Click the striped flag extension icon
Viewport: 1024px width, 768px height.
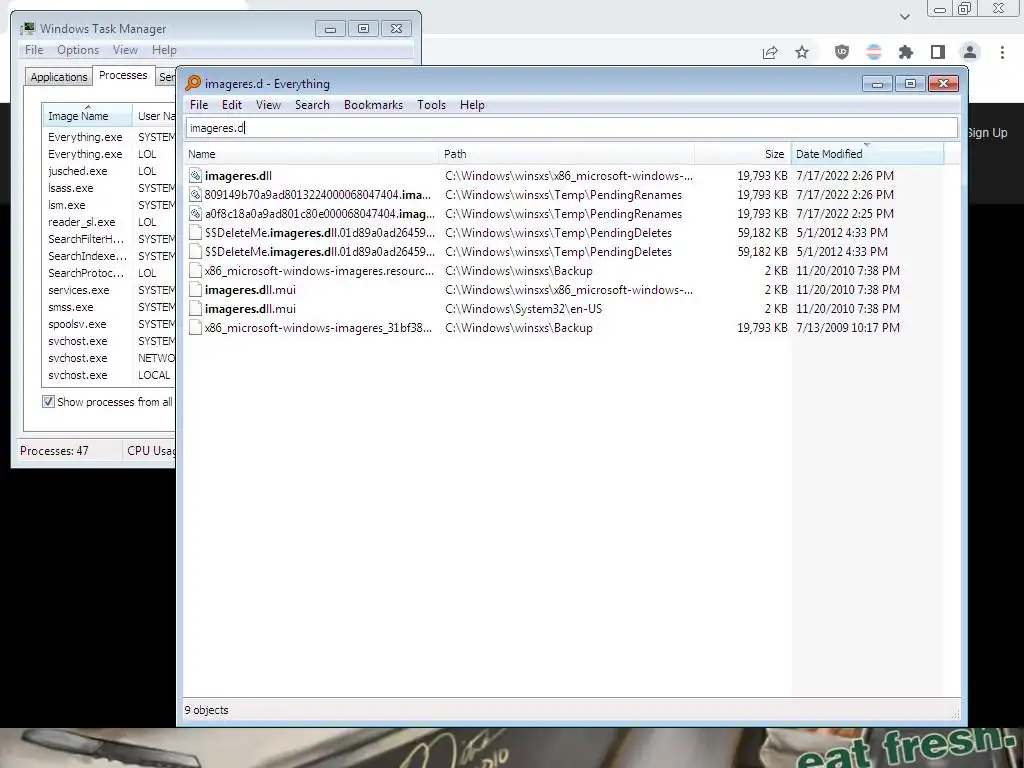coord(874,52)
